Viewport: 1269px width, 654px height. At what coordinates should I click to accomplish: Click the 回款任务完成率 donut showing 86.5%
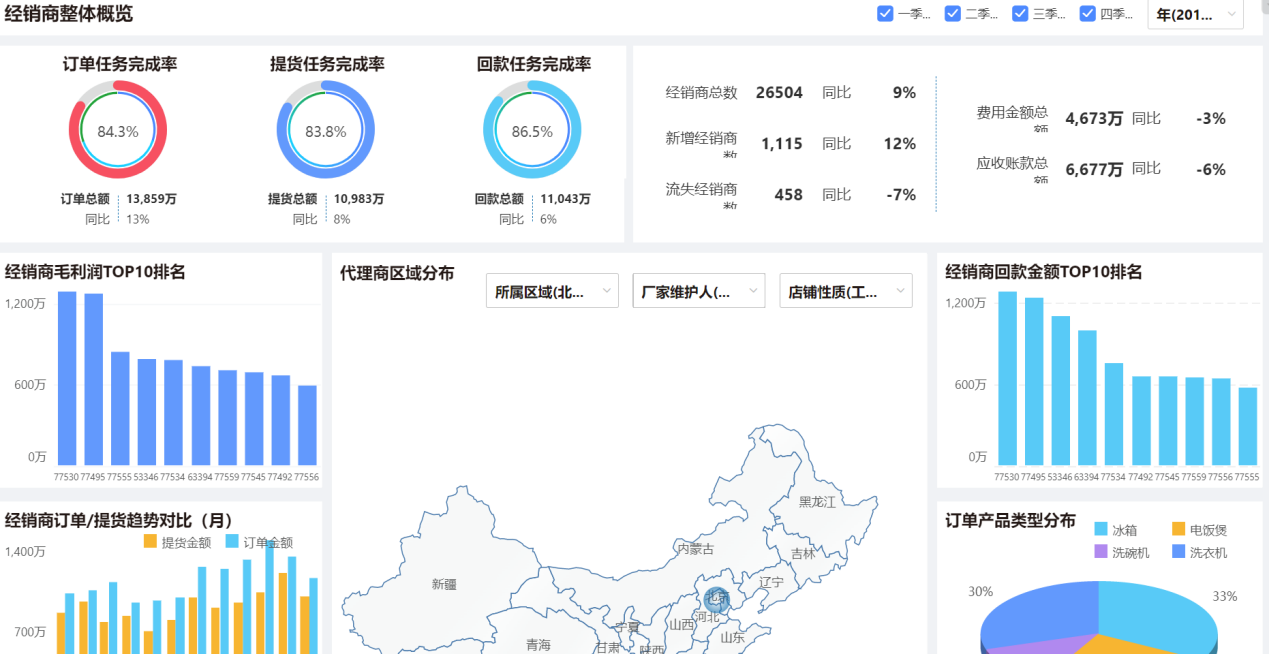coord(532,131)
